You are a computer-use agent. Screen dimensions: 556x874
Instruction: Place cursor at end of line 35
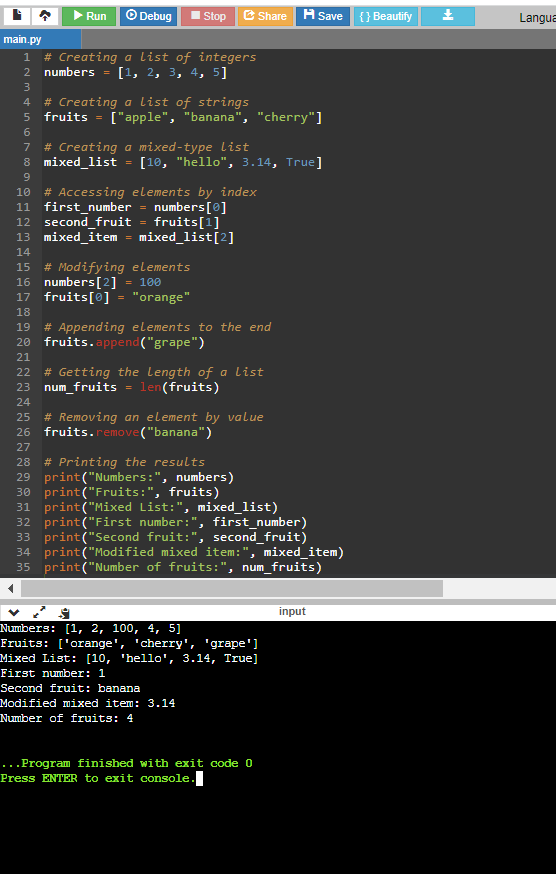click(323, 567)
